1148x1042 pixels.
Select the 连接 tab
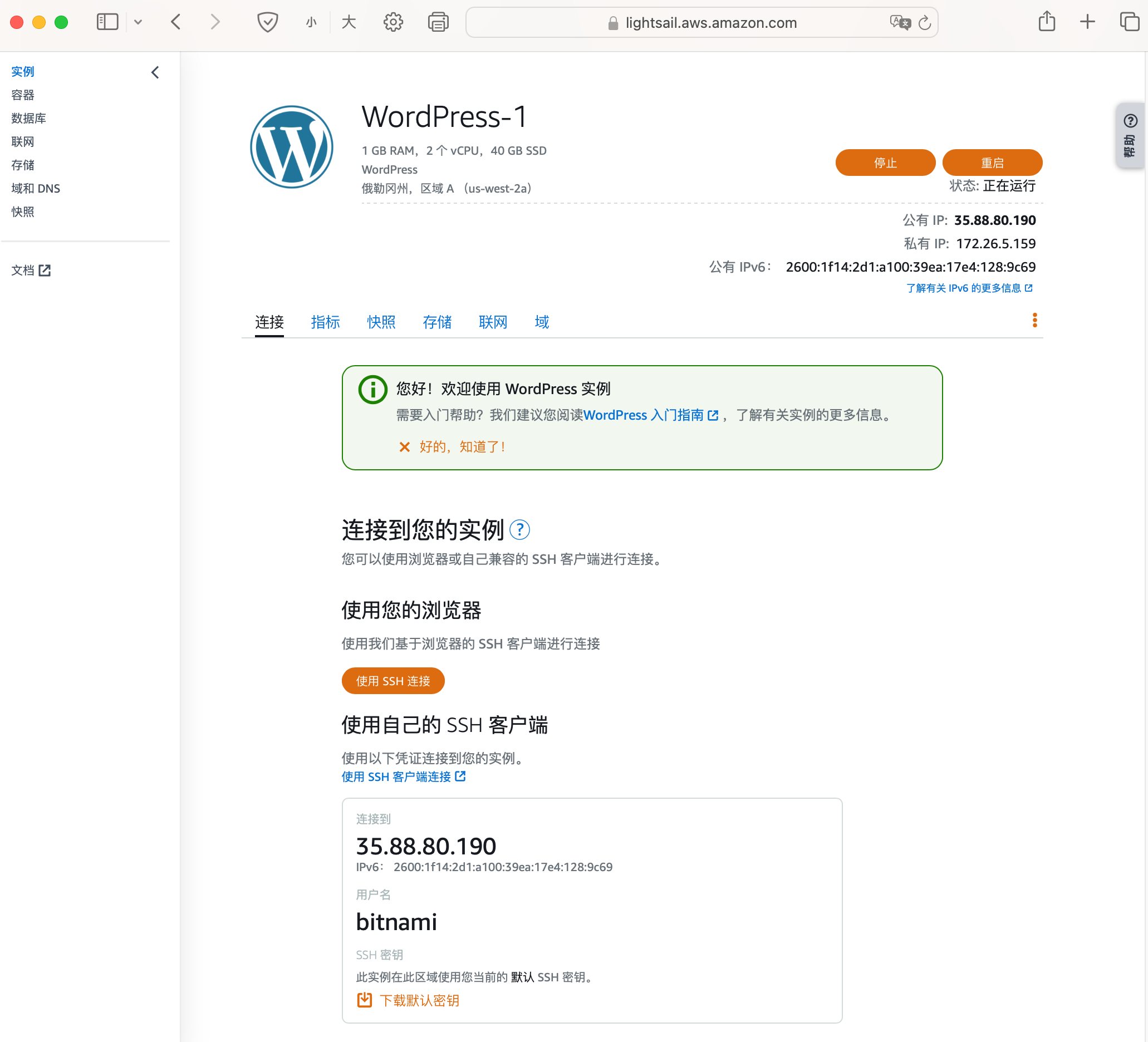269,322
